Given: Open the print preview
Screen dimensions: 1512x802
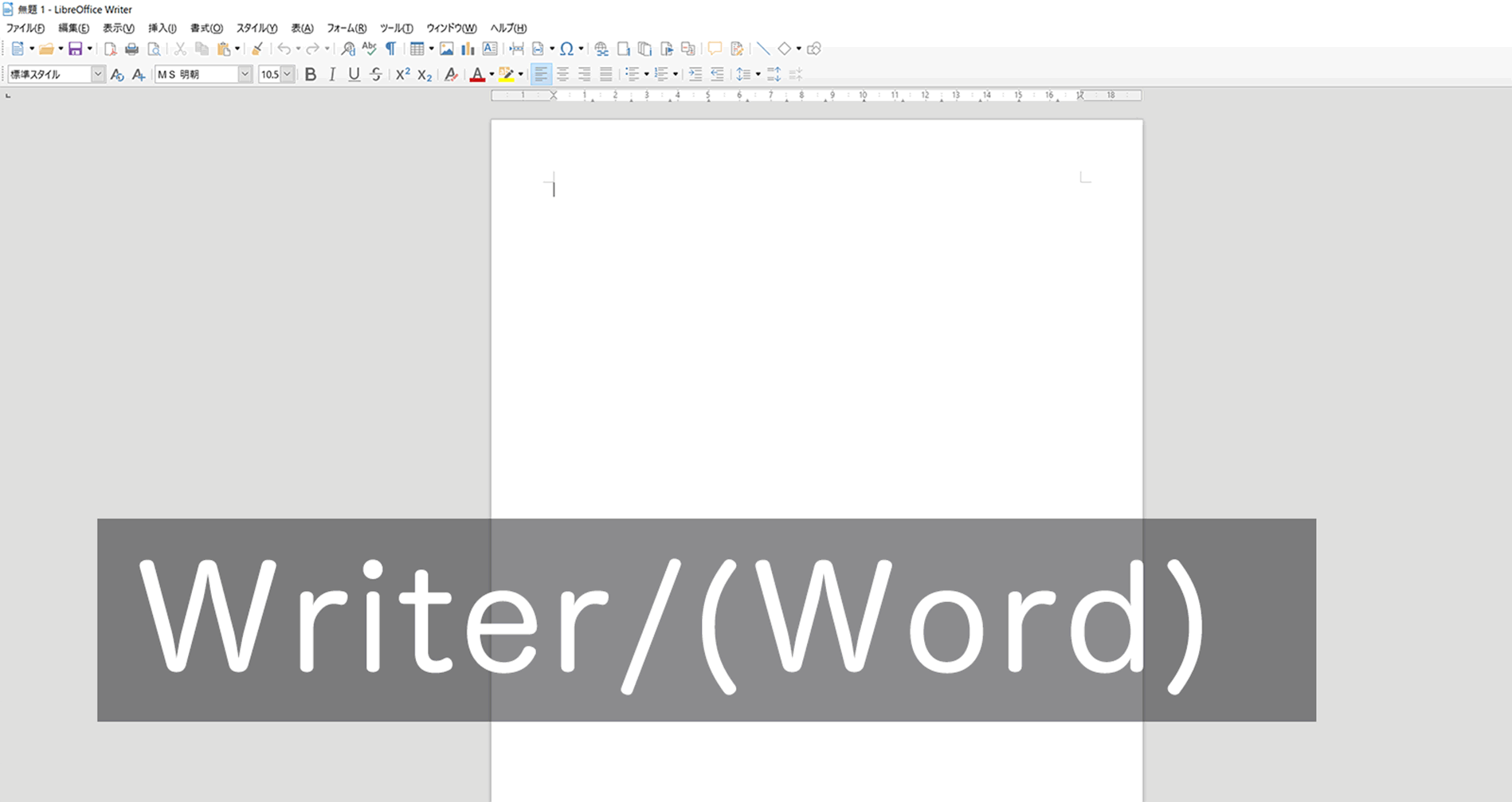Looking at the screenshot, I should point(154,49).
